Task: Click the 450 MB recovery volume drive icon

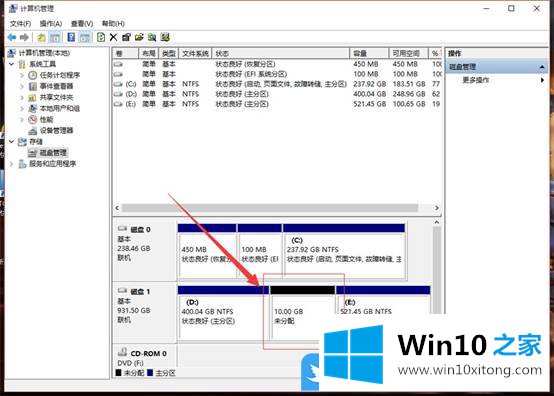Action: [118, 64]
